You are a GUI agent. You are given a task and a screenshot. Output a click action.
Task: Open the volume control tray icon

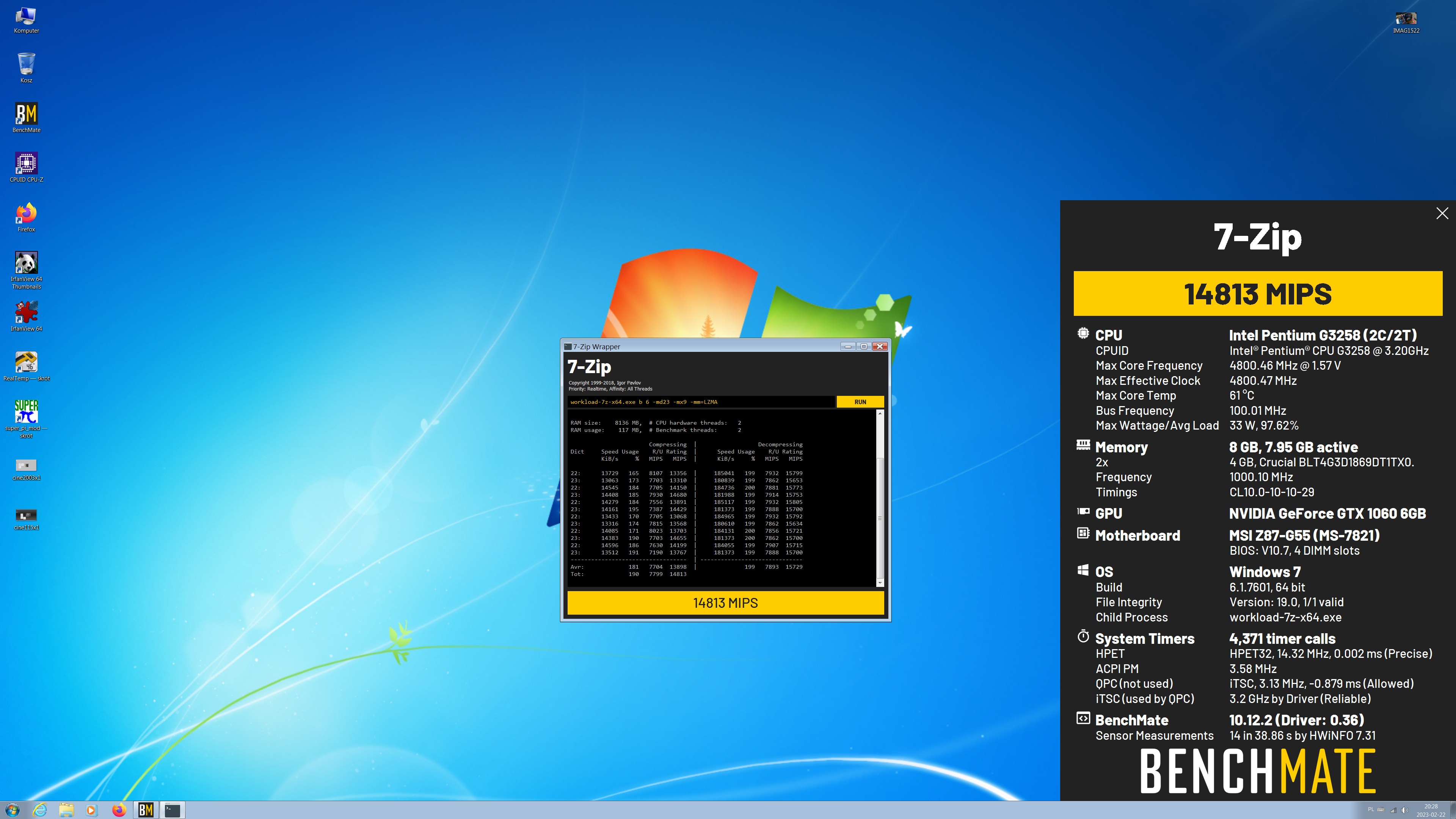pos(1404,810)
